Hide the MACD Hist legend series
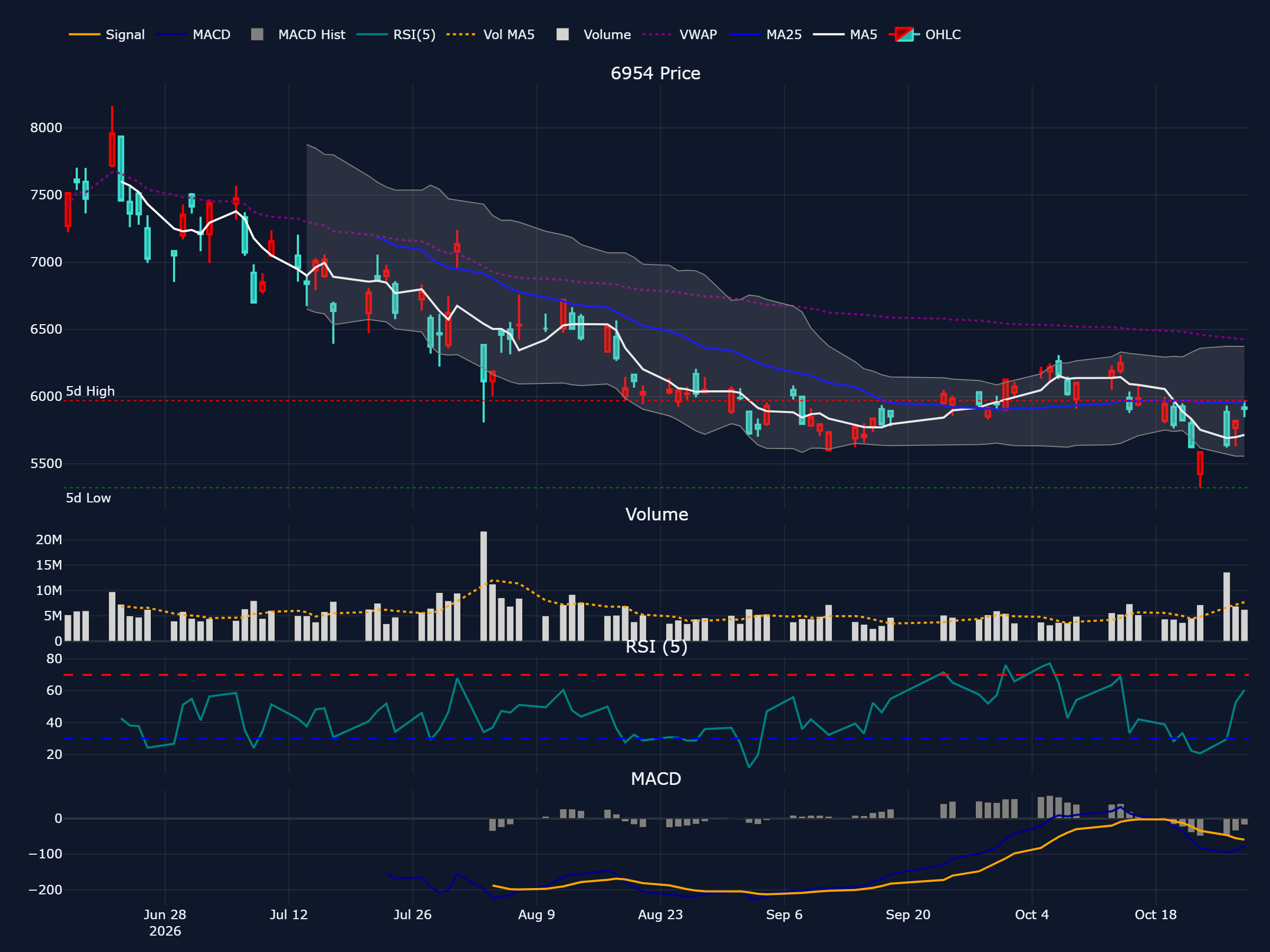 coord(298,34)
